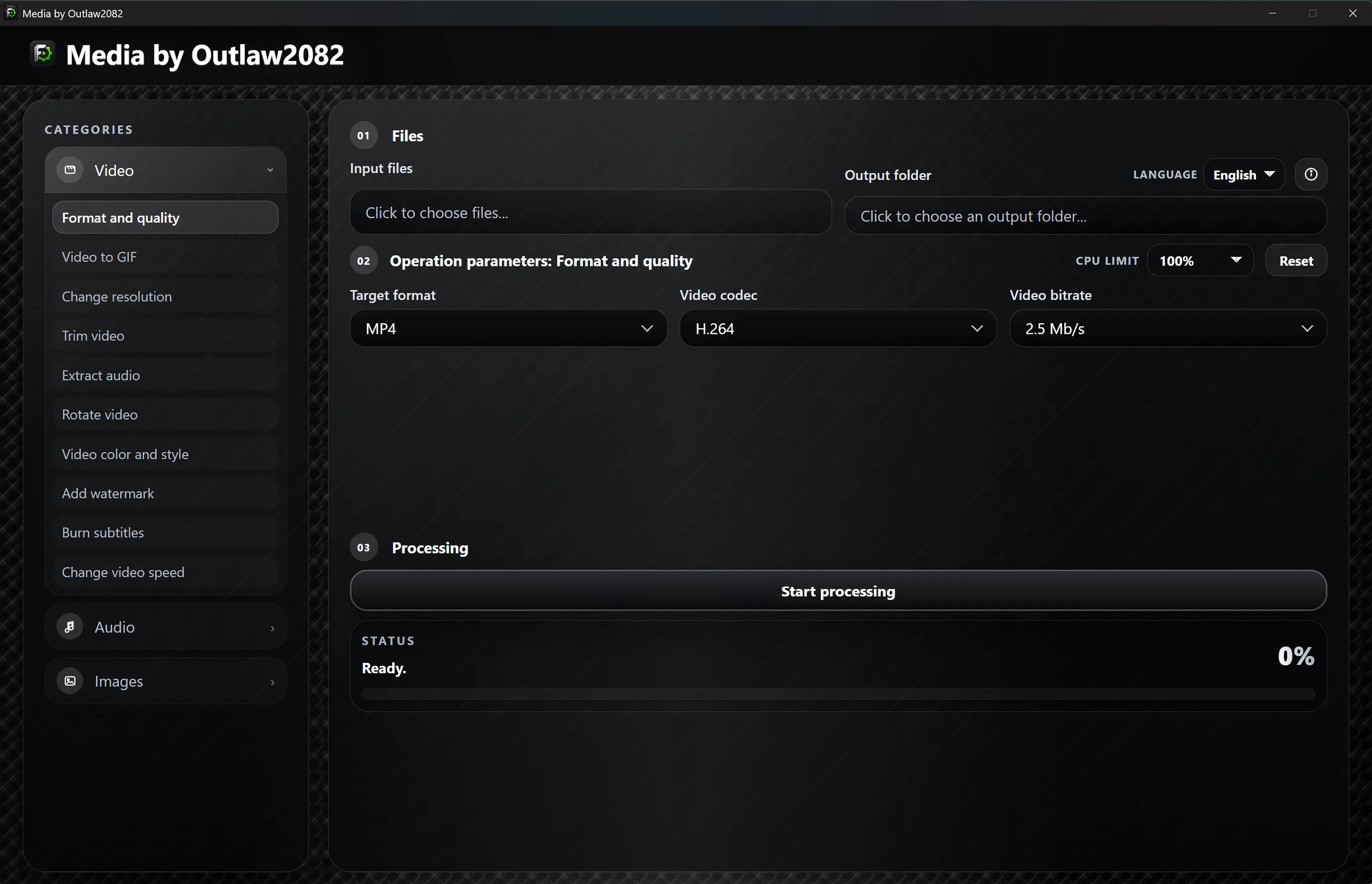
Task: Select Rotate video operation
Action: 165,414
